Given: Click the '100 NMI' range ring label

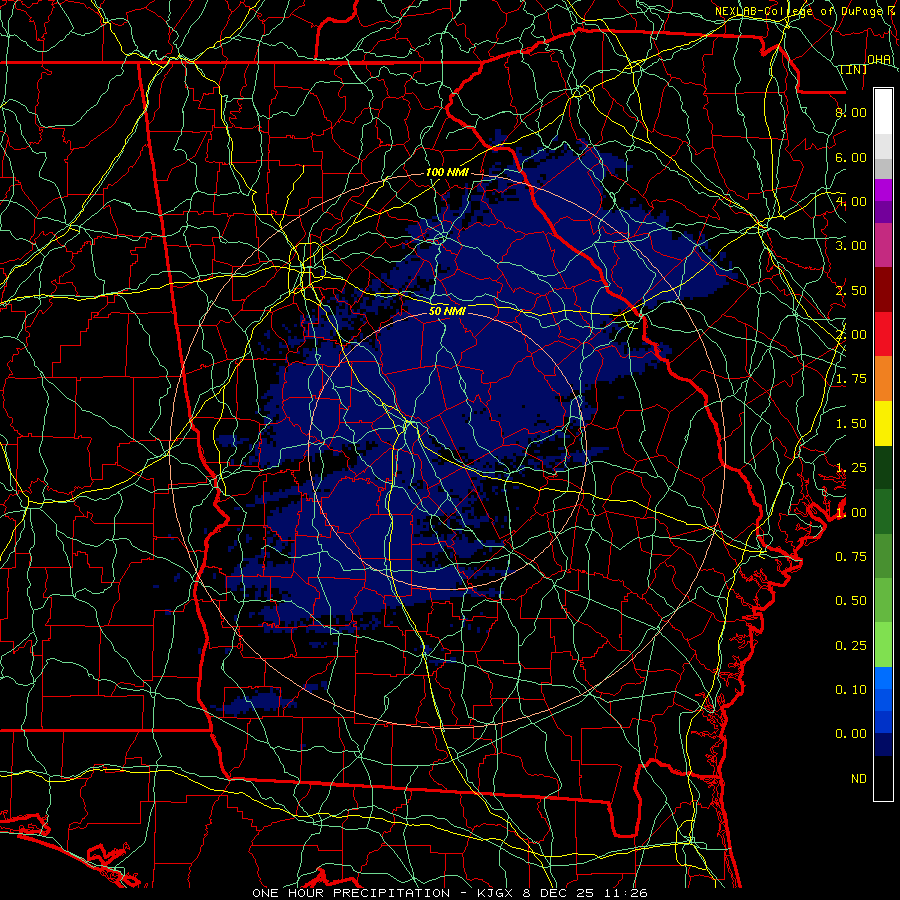Looking at the screenshot, I should pos(447,172).
